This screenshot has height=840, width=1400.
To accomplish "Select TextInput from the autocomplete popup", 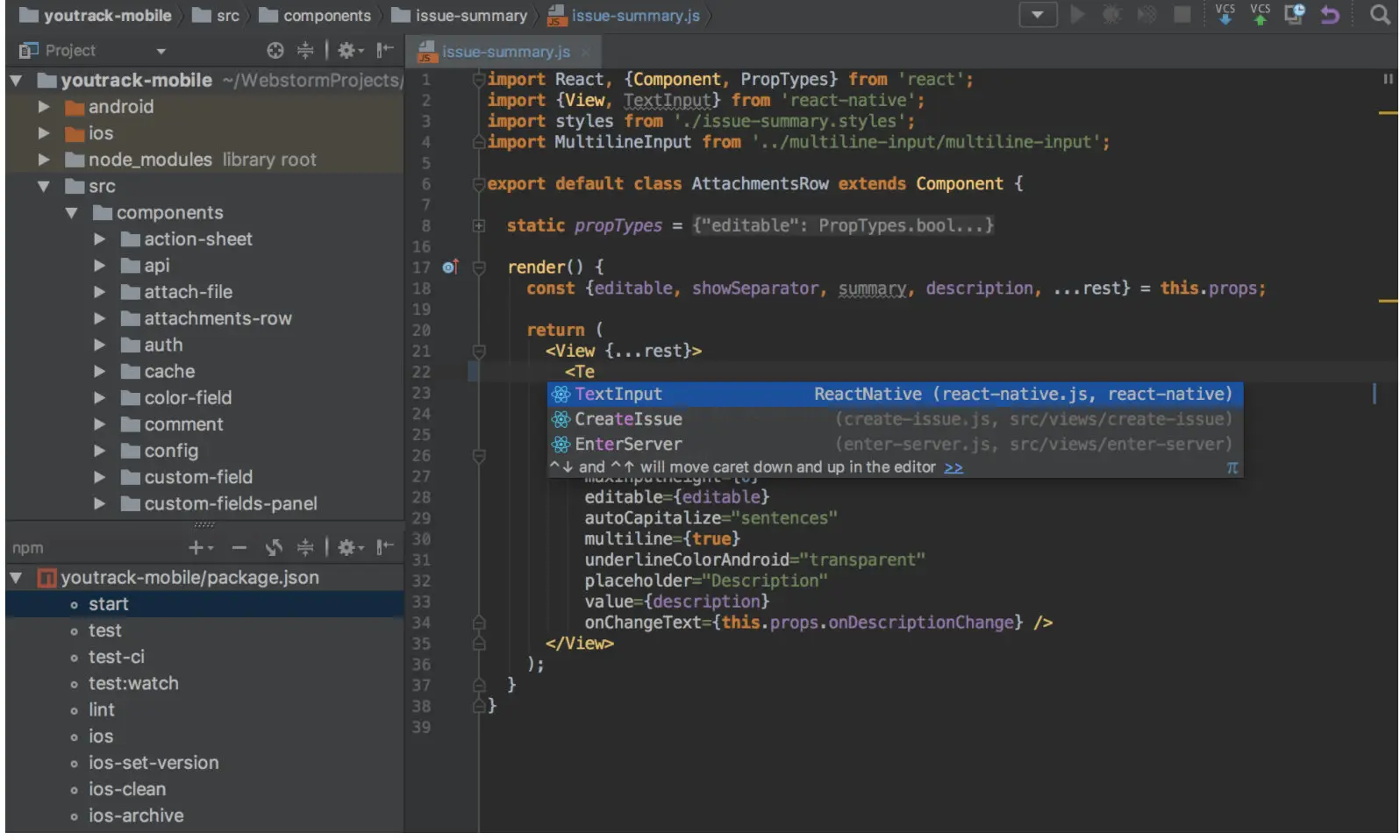I will pyautogui.click(x=618, y=395).
